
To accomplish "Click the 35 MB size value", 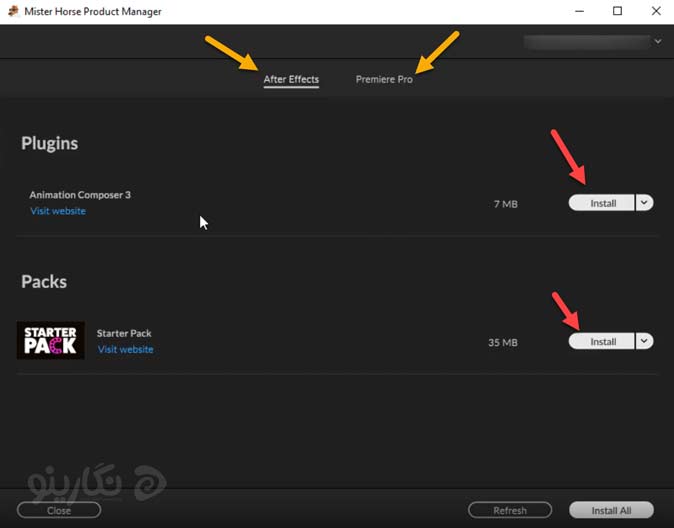I will click(502, 343).
